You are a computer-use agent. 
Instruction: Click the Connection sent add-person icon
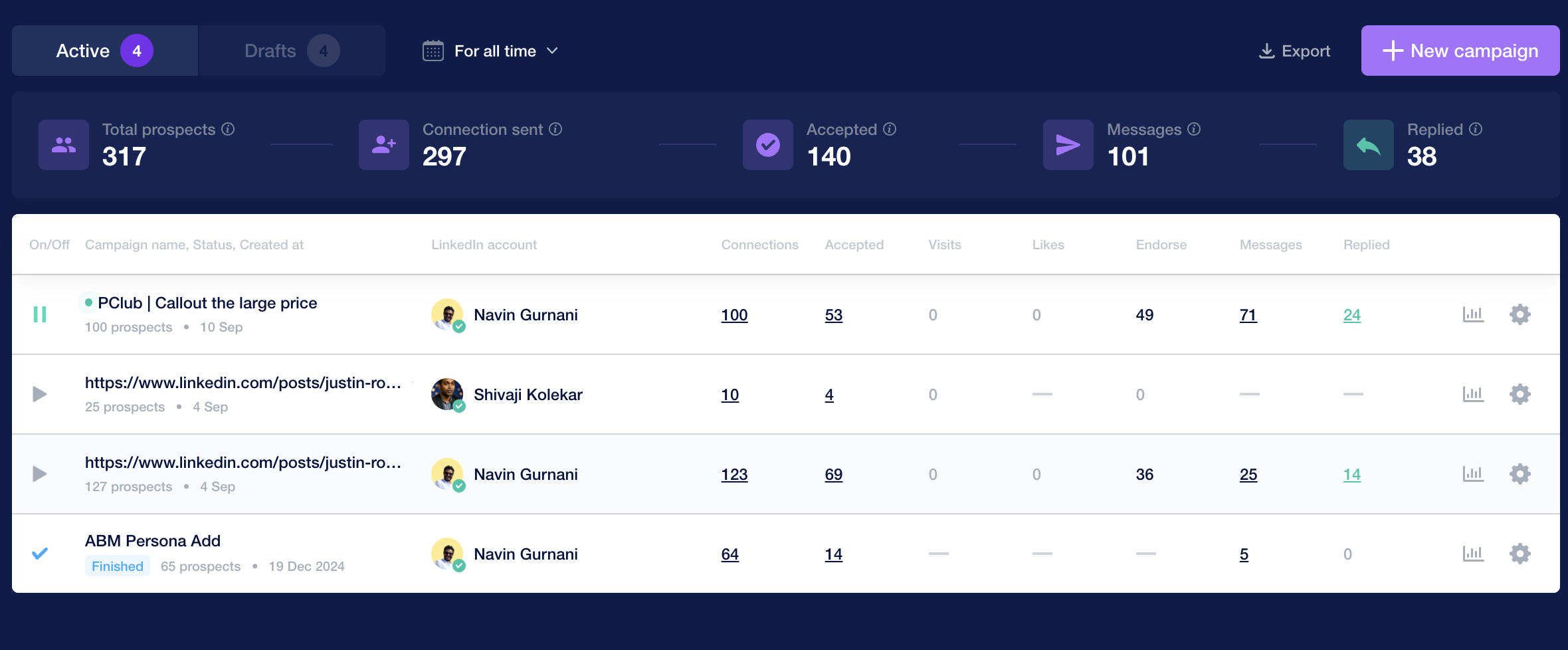pos(383,144)
